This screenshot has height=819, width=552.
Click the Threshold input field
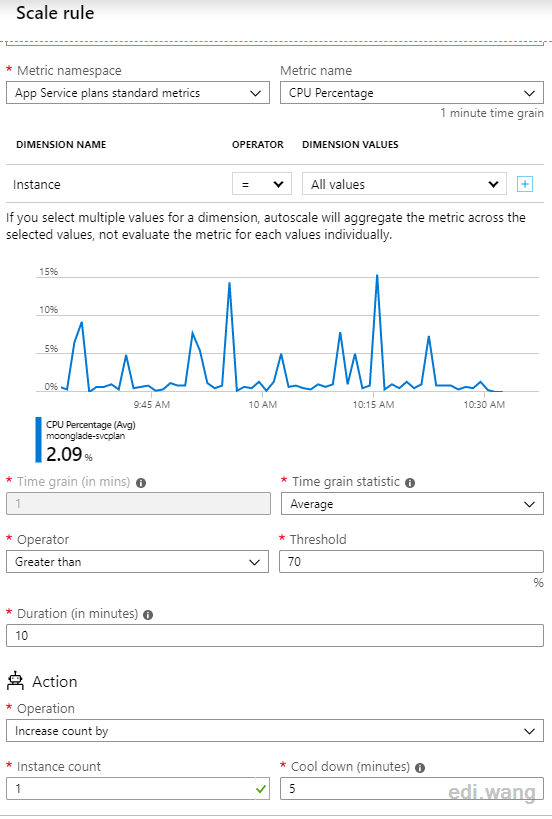coord(412,561)
